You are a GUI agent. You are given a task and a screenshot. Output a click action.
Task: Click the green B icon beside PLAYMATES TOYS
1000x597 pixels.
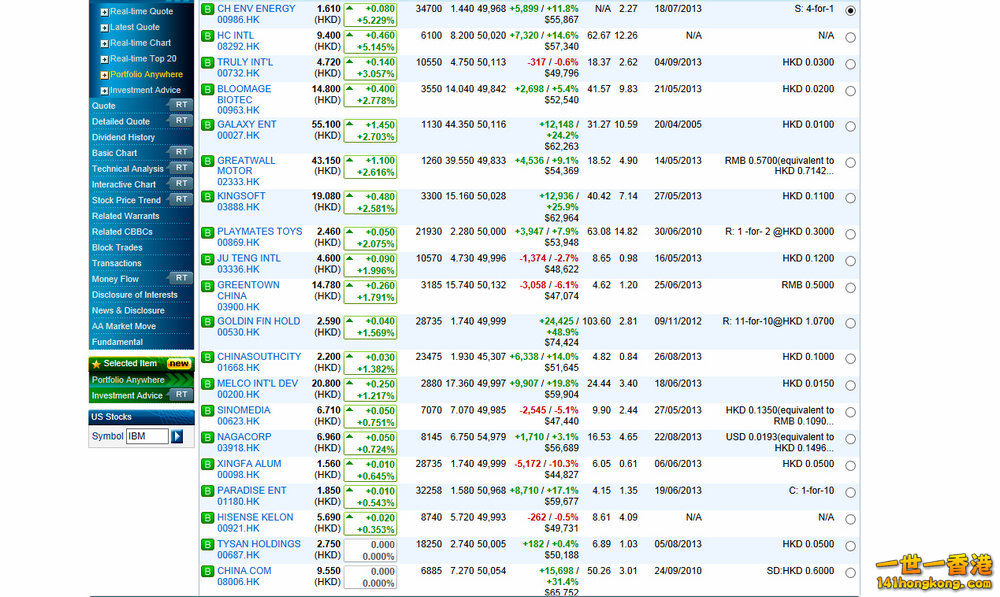coord(207,232)
